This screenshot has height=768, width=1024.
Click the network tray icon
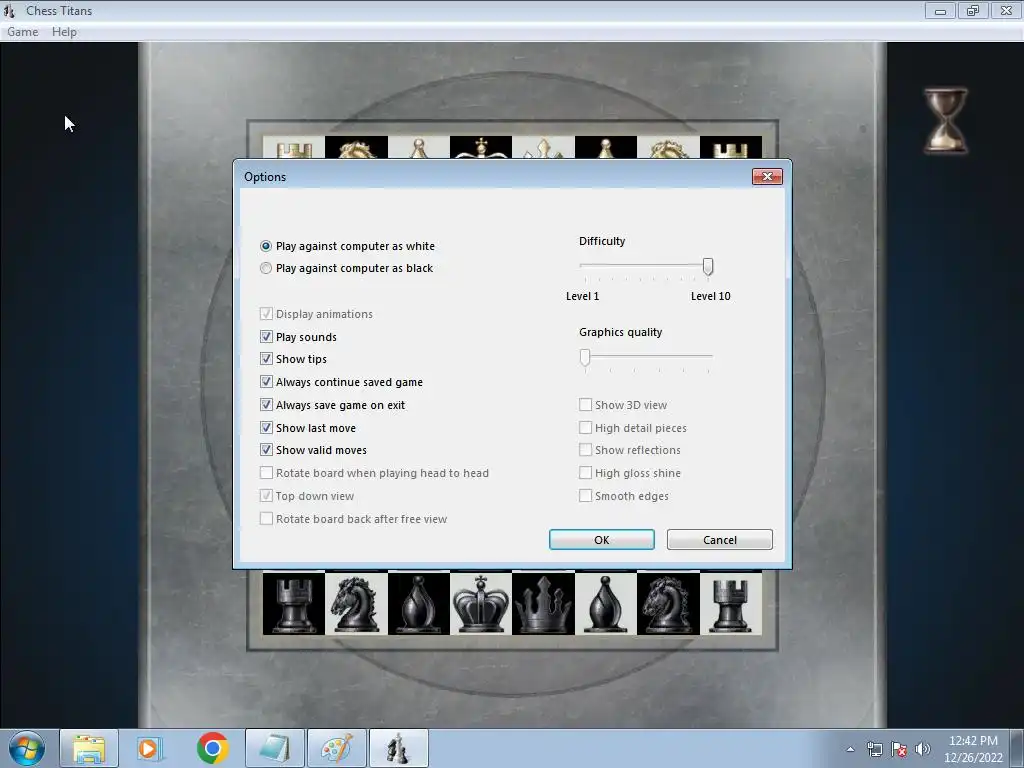pyautogui.click(x=874, y=749)
